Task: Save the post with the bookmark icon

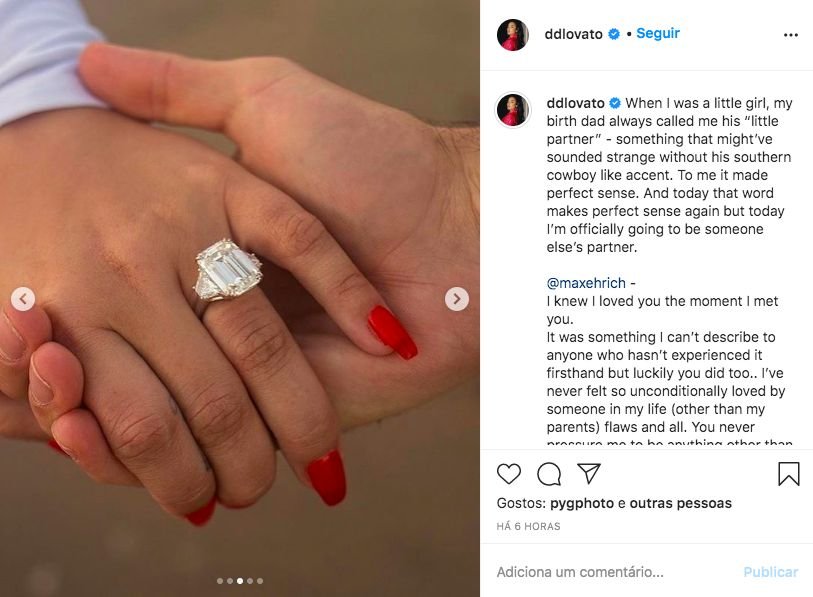Action: tap(789, 474)
